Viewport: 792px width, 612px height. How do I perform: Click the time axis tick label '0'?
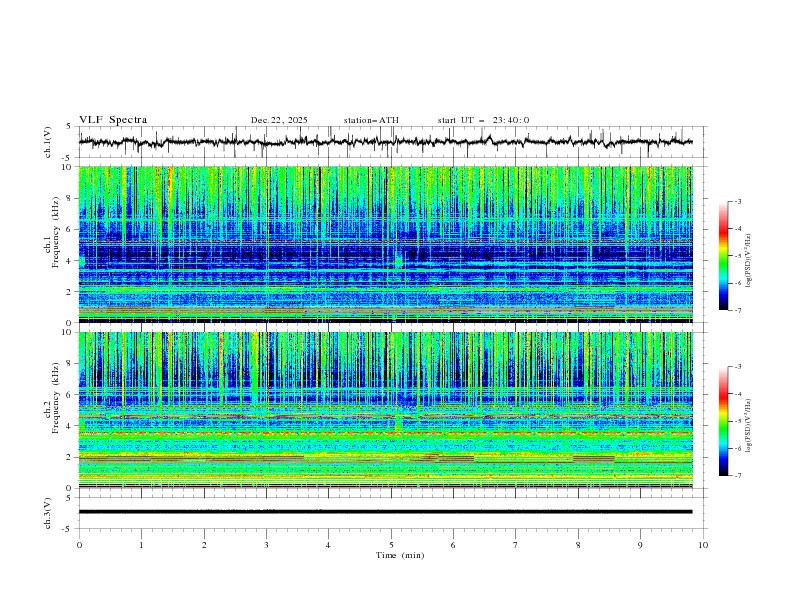click(x=79, y=545)
